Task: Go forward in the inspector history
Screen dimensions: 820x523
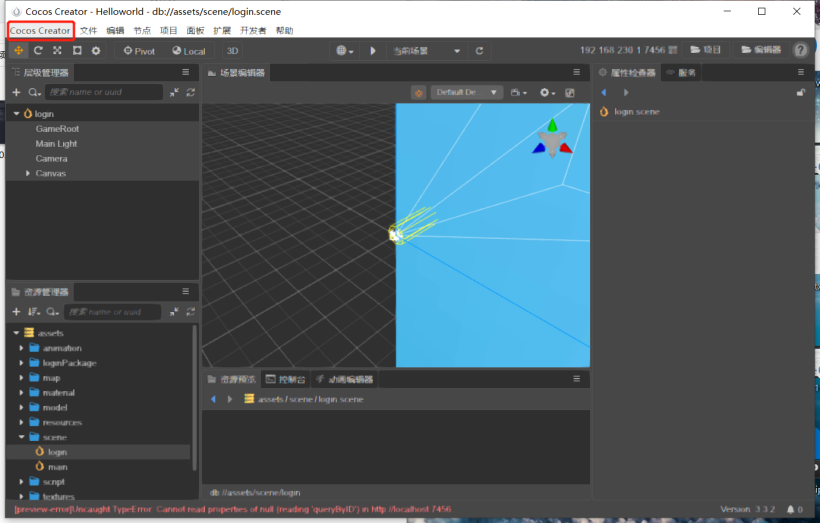Action: pyautogui.click(x=626, y=93)
